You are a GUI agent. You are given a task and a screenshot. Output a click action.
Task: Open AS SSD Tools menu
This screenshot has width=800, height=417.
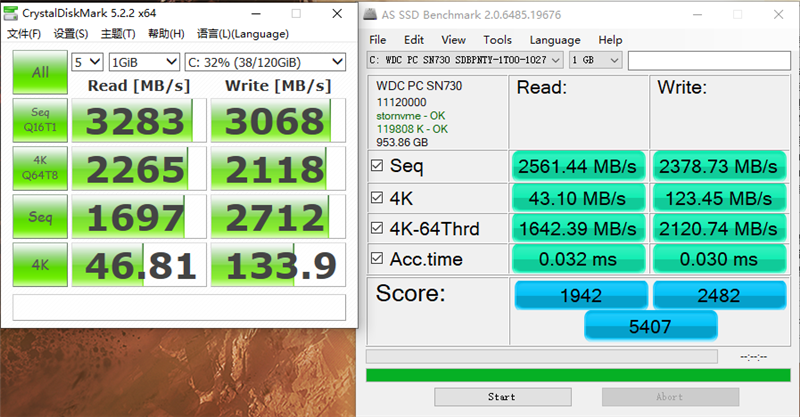(x=497, y=40)
